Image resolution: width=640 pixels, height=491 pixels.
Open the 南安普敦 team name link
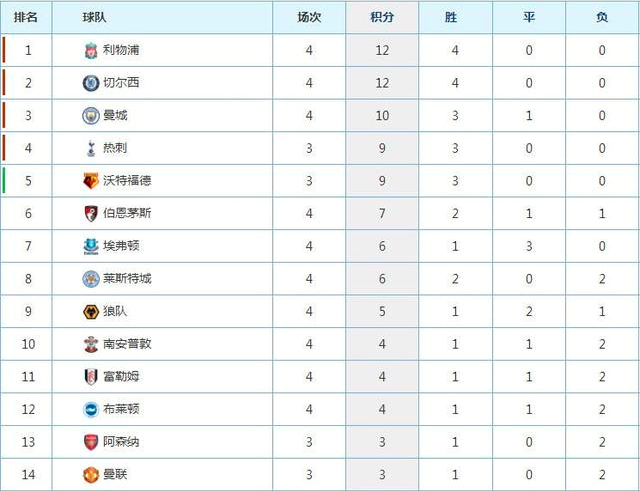coord(127,344)
